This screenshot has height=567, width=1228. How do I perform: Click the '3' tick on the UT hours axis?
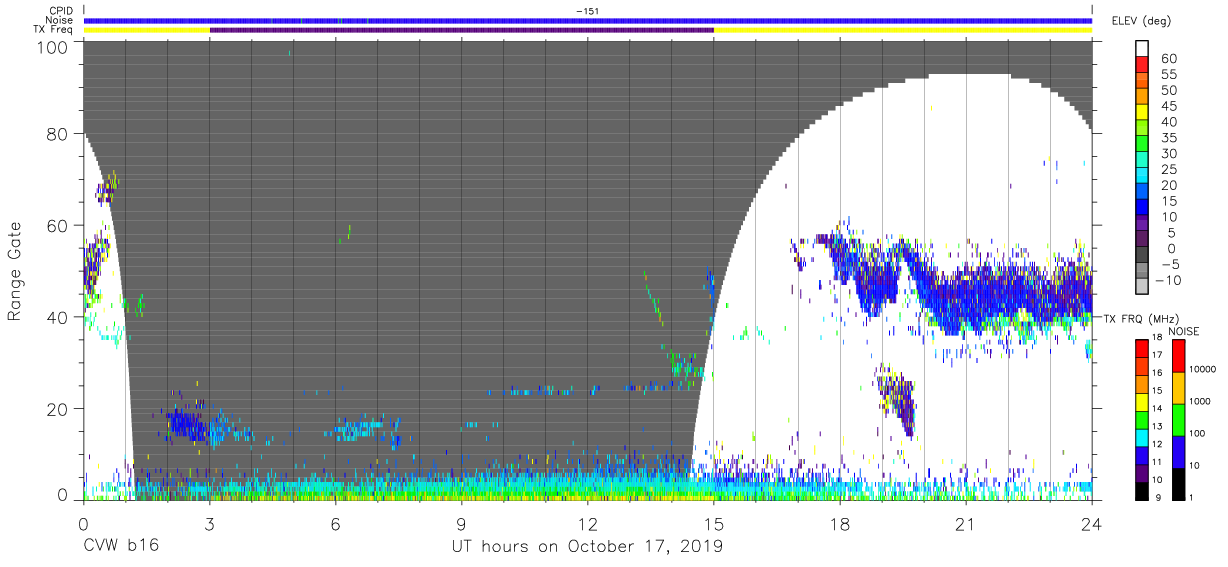coord(210,523)
